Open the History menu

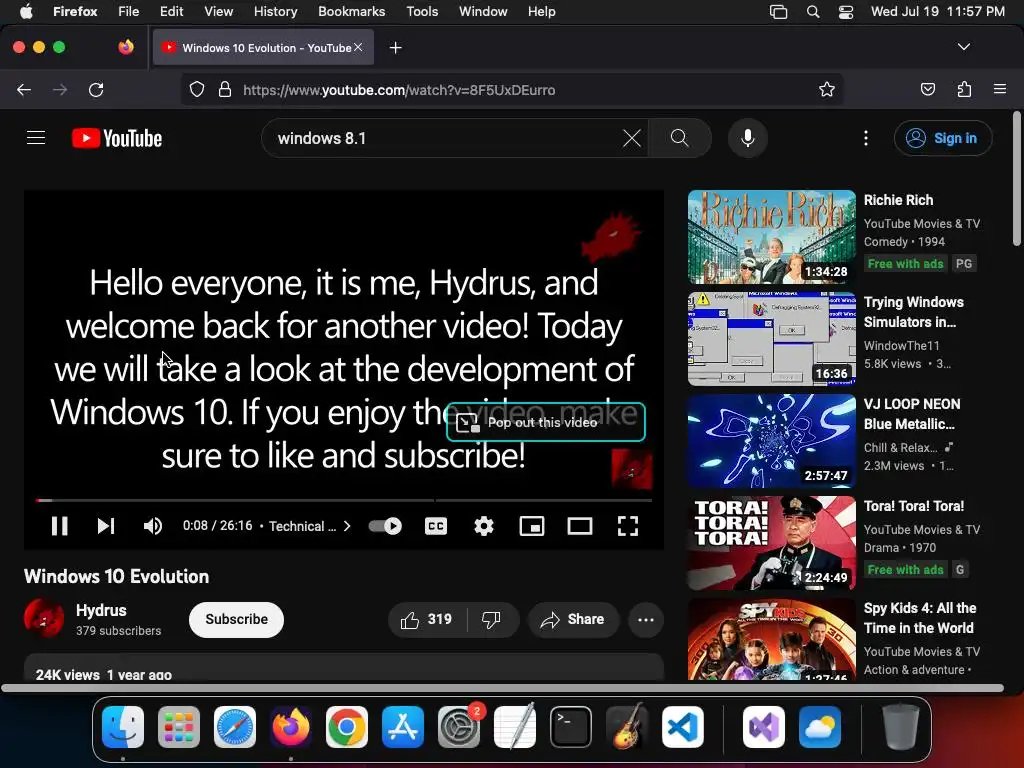(275, 11)
